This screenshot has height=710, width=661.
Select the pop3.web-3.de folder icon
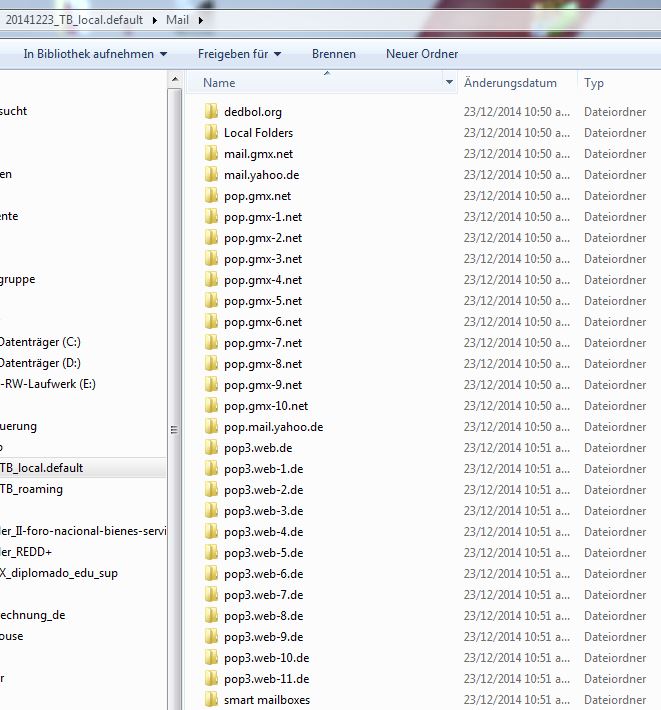211,510
